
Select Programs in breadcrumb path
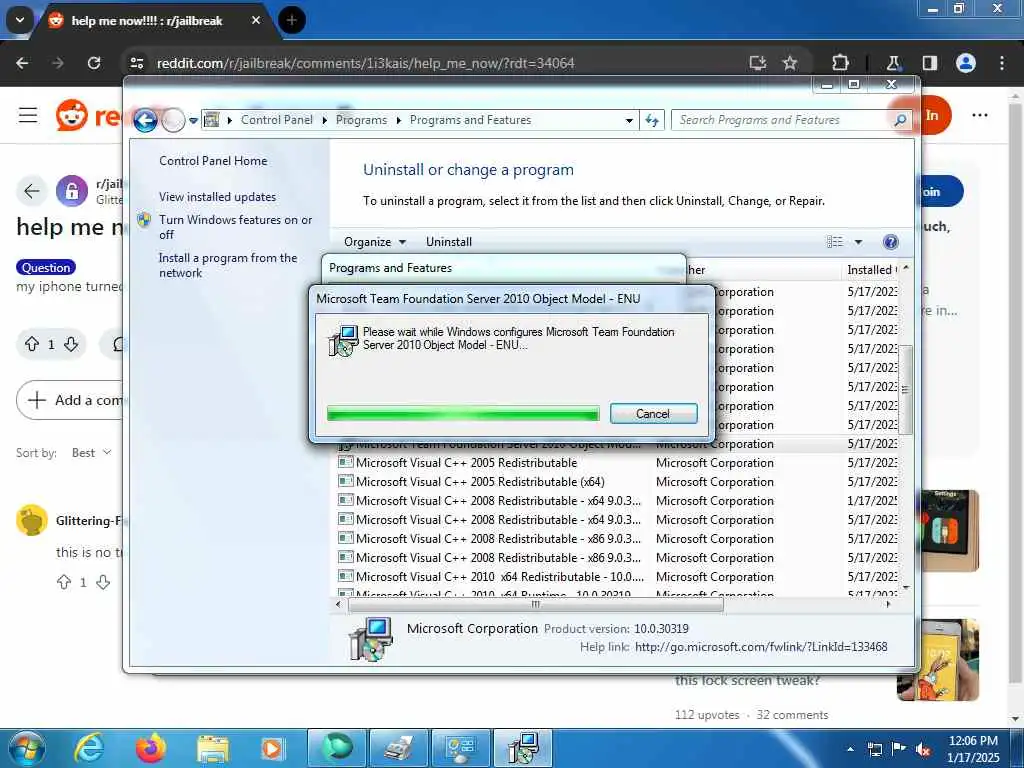(361, 120)
